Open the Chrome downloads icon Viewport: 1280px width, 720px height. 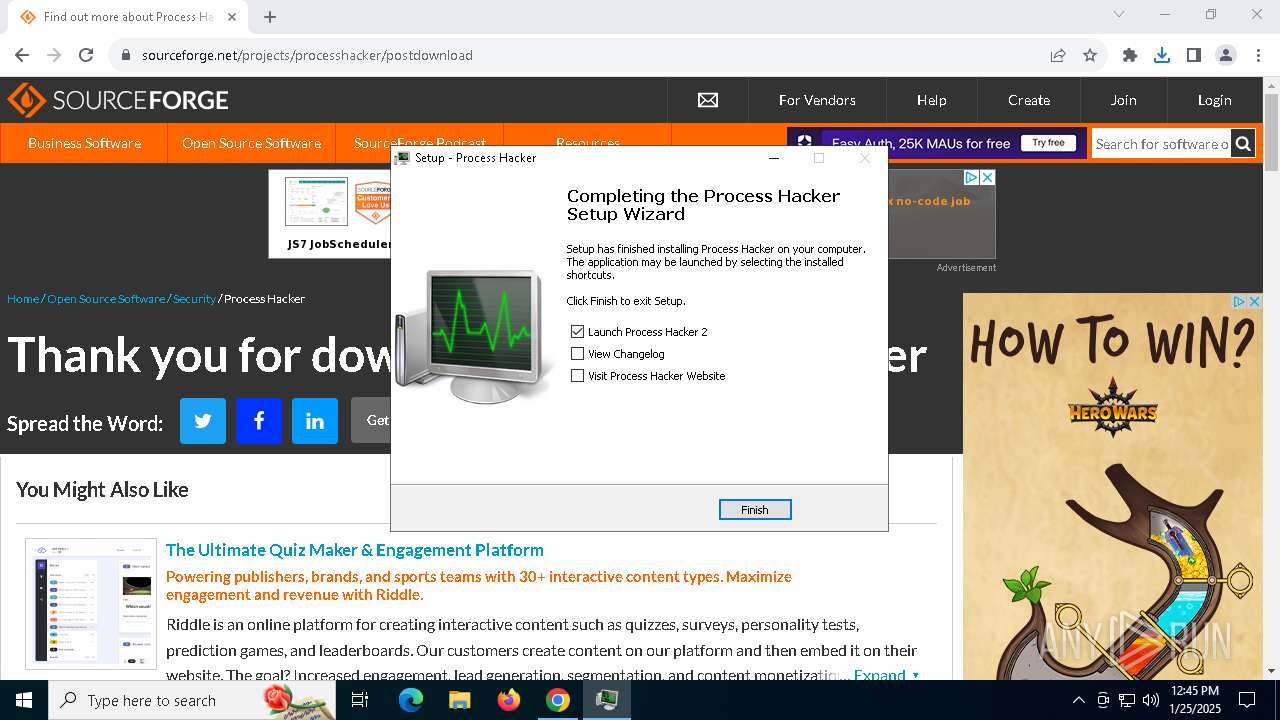pos(1162,55)
